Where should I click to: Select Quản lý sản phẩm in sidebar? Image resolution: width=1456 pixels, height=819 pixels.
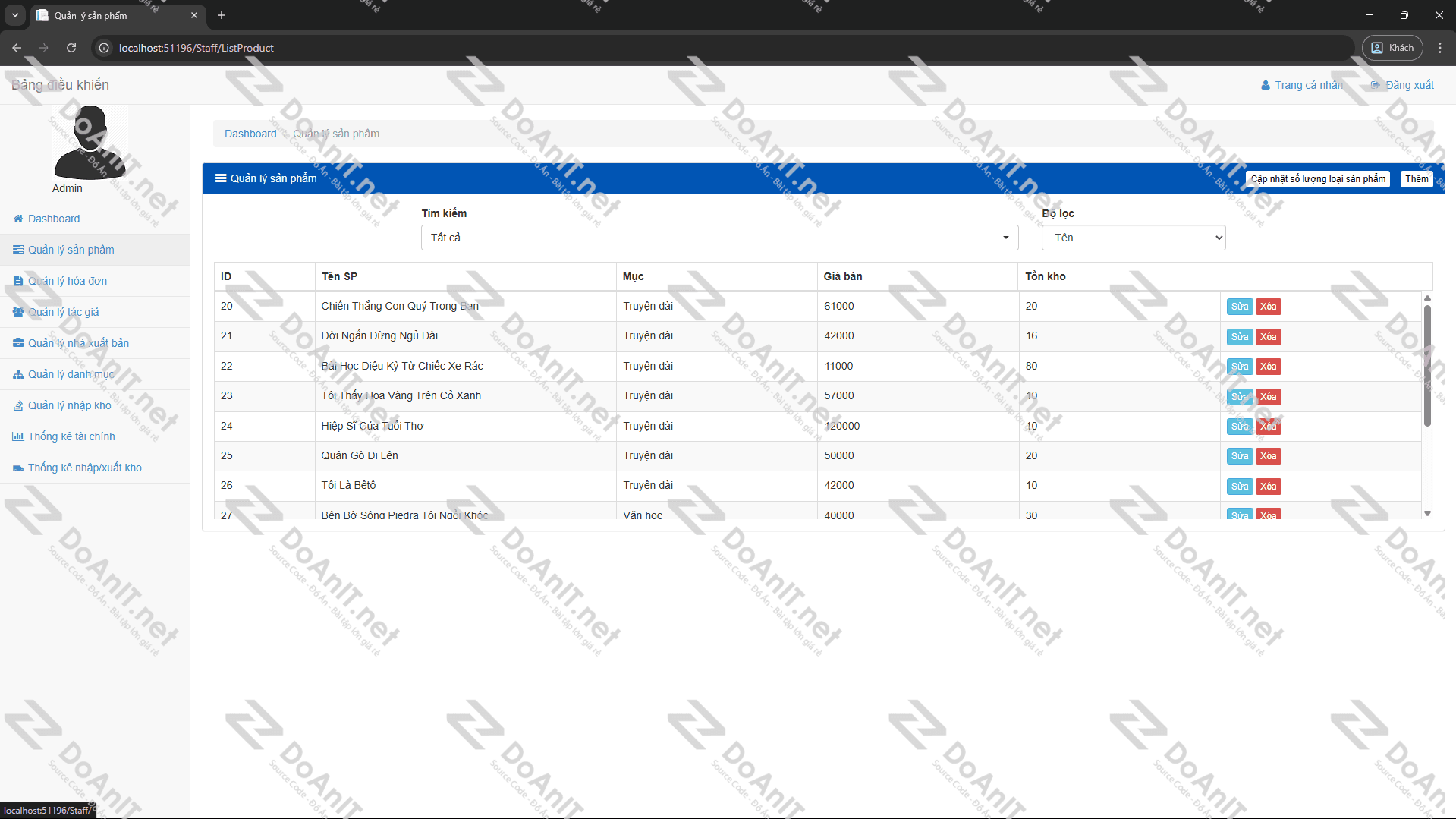click(71, 250)
